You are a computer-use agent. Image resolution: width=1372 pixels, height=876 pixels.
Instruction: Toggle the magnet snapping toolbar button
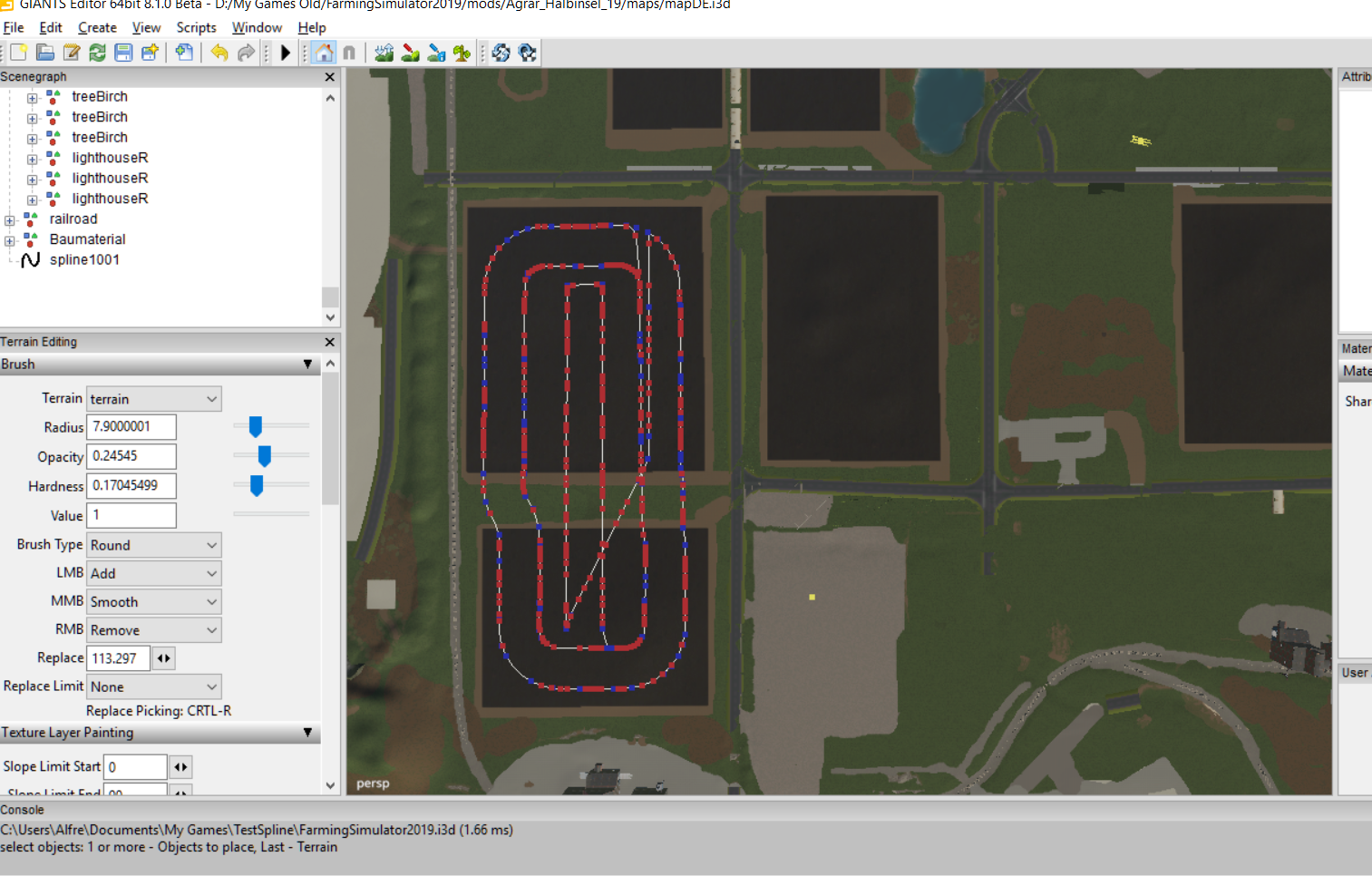[x=349, y=53]
